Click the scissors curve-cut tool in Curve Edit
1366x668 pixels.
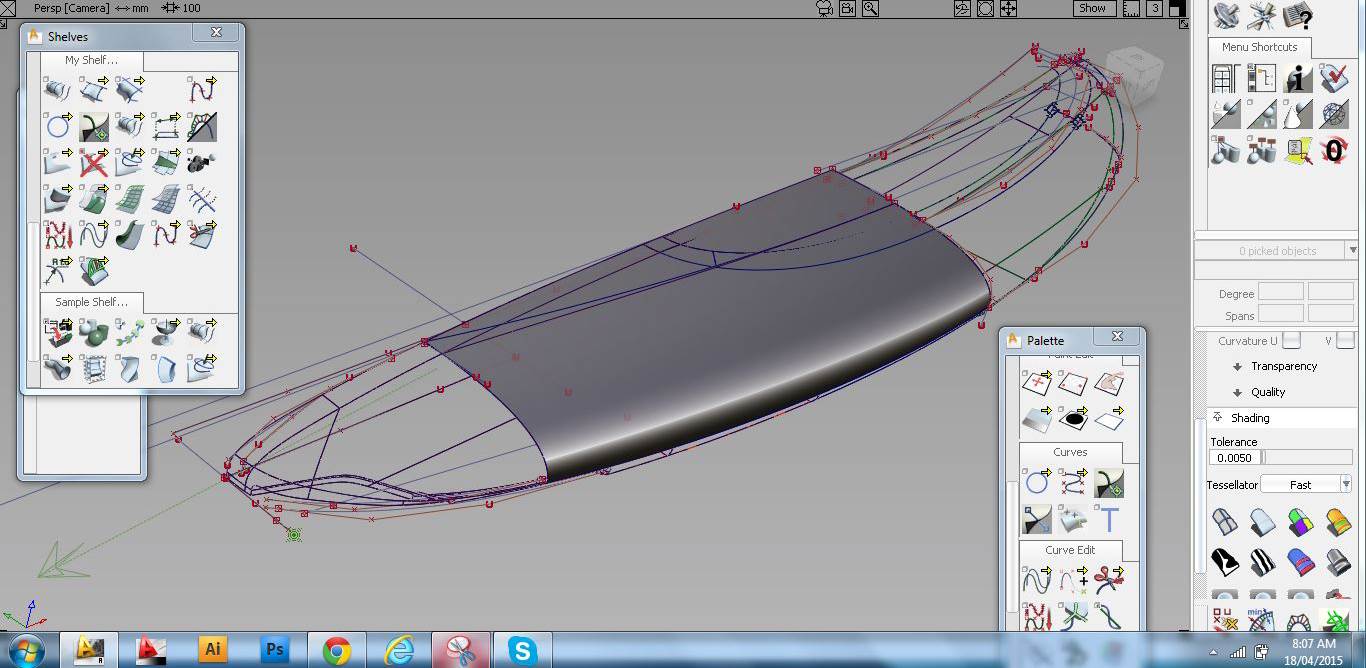[x=1109, y=580]
